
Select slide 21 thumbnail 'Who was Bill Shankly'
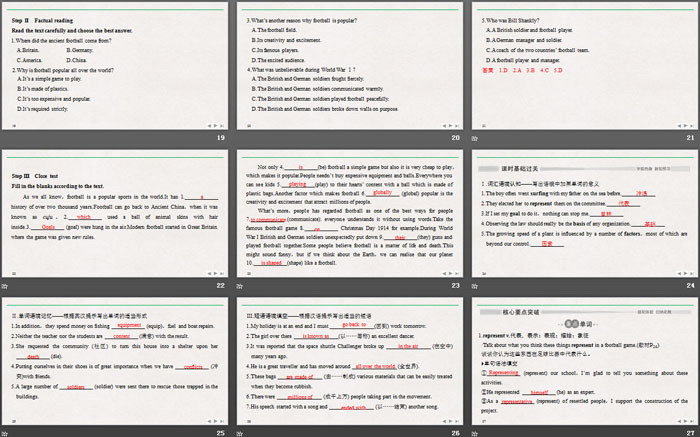(585, 66)
